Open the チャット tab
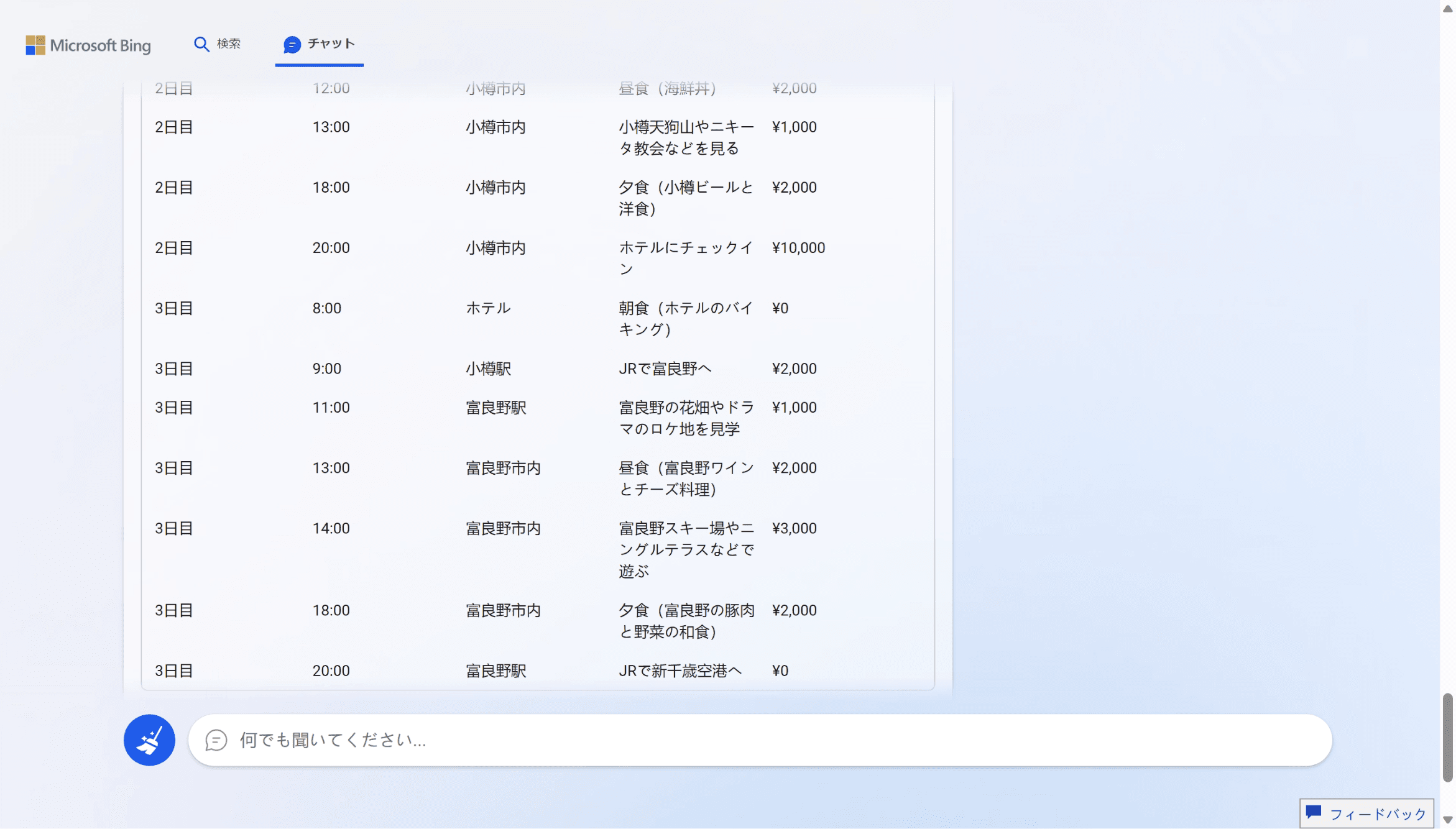 pyautogui.click(x=320, y=44)
